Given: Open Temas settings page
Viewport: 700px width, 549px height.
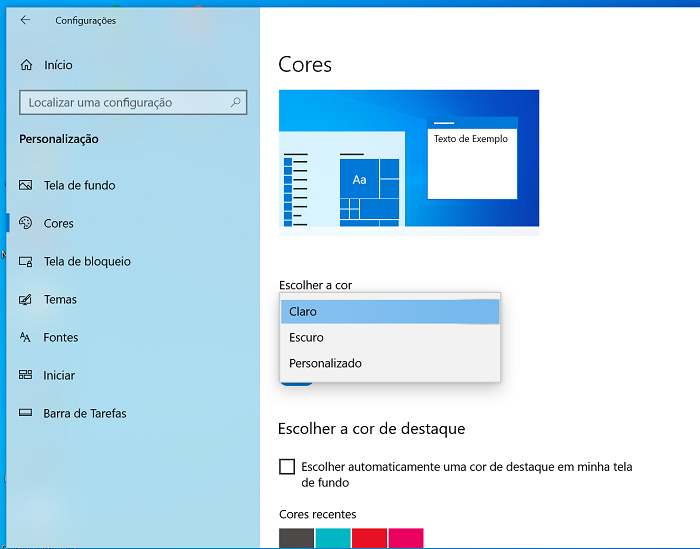Looking at the screenshot, I should (60, 299).
